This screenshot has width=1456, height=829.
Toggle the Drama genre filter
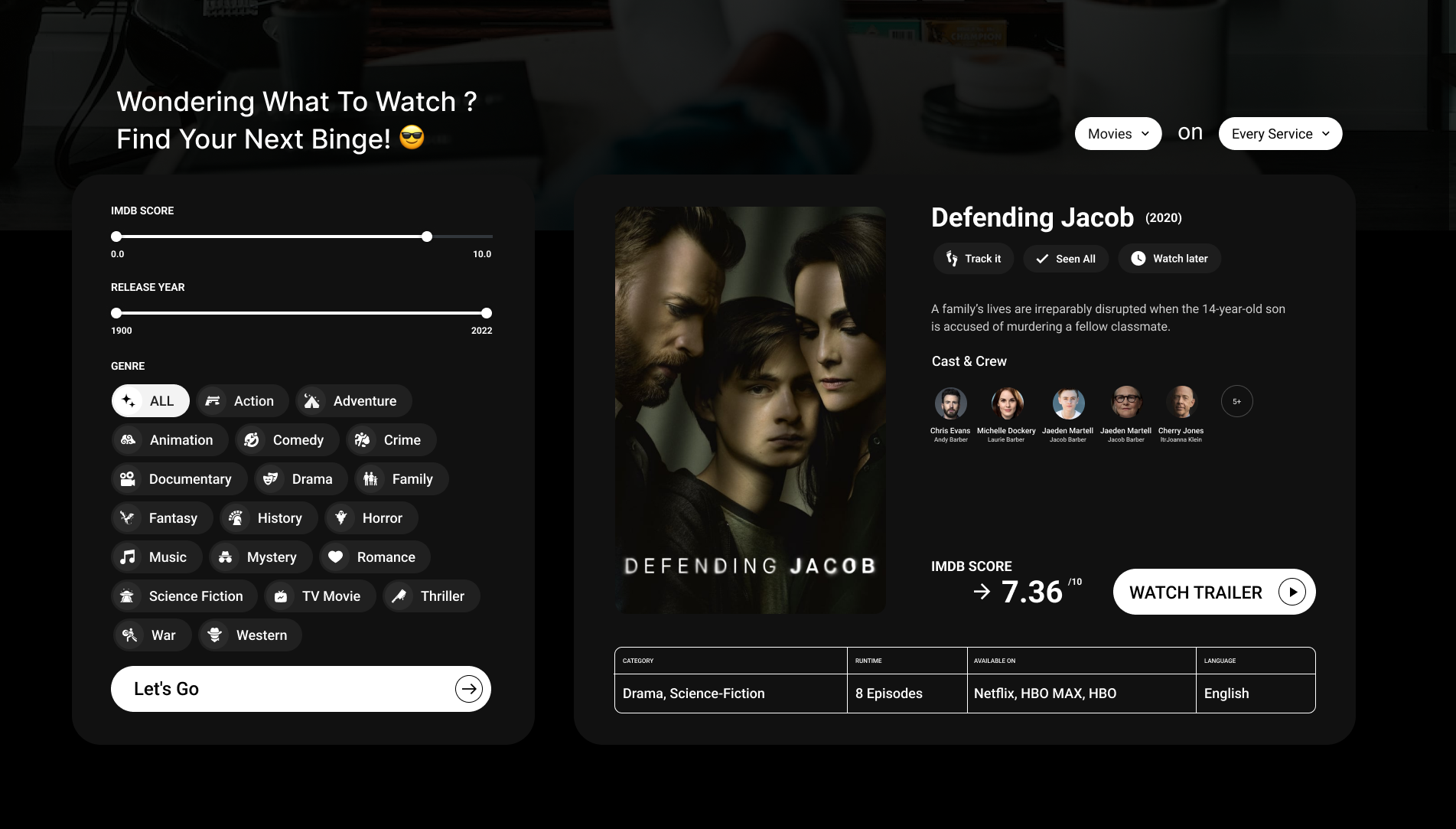[x=301, y=479]
